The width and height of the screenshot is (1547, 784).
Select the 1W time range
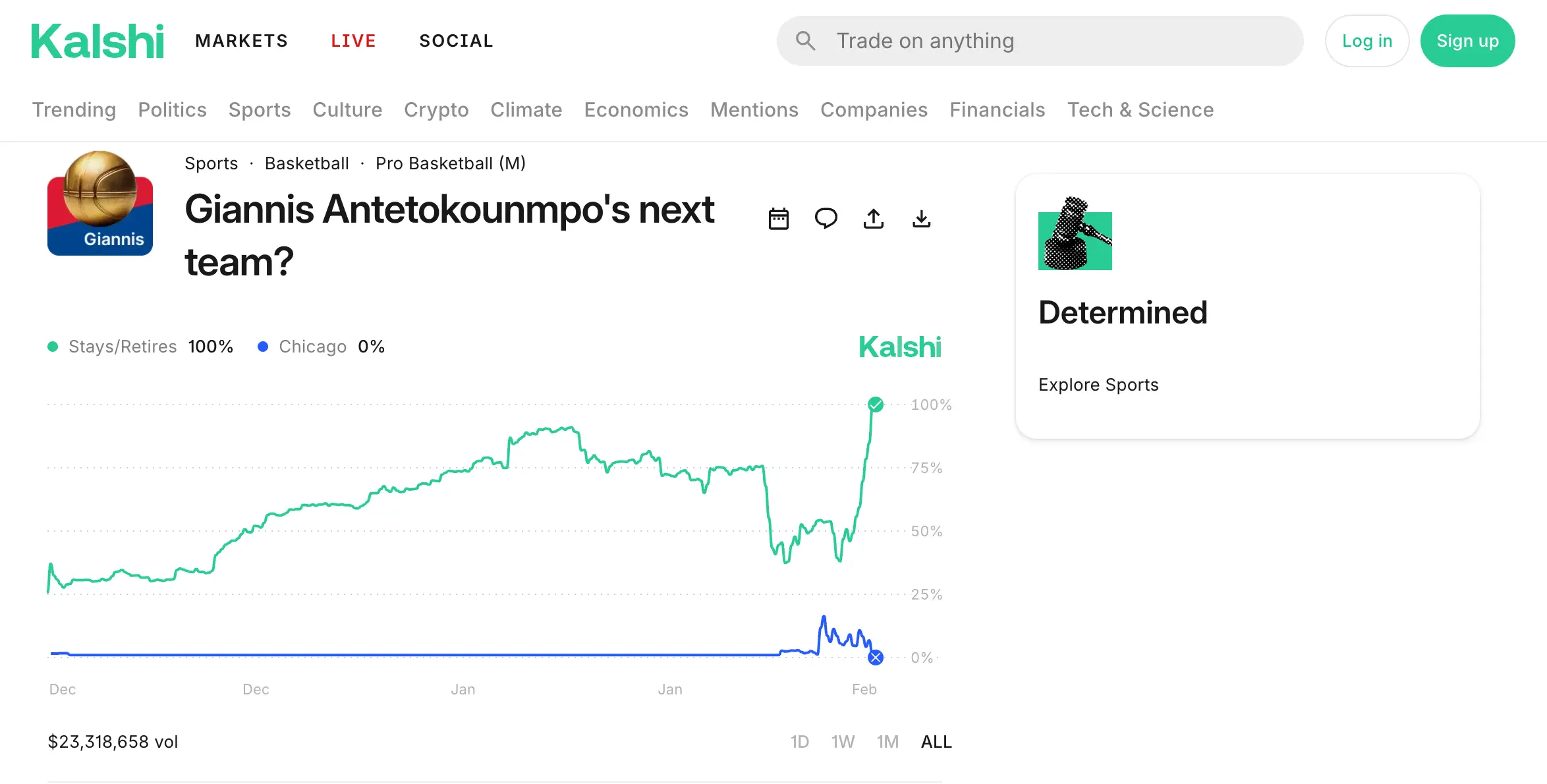point(843,741)
